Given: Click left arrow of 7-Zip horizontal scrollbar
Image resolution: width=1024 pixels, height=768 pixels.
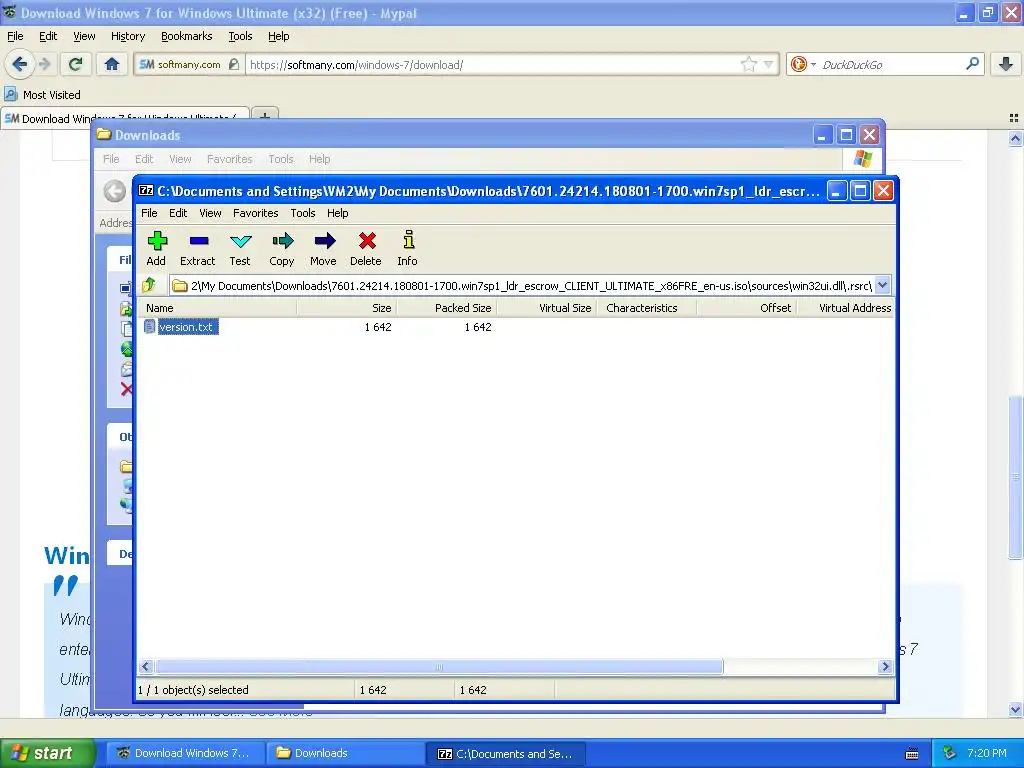Looking at the screenshot, I should [146, 667].
